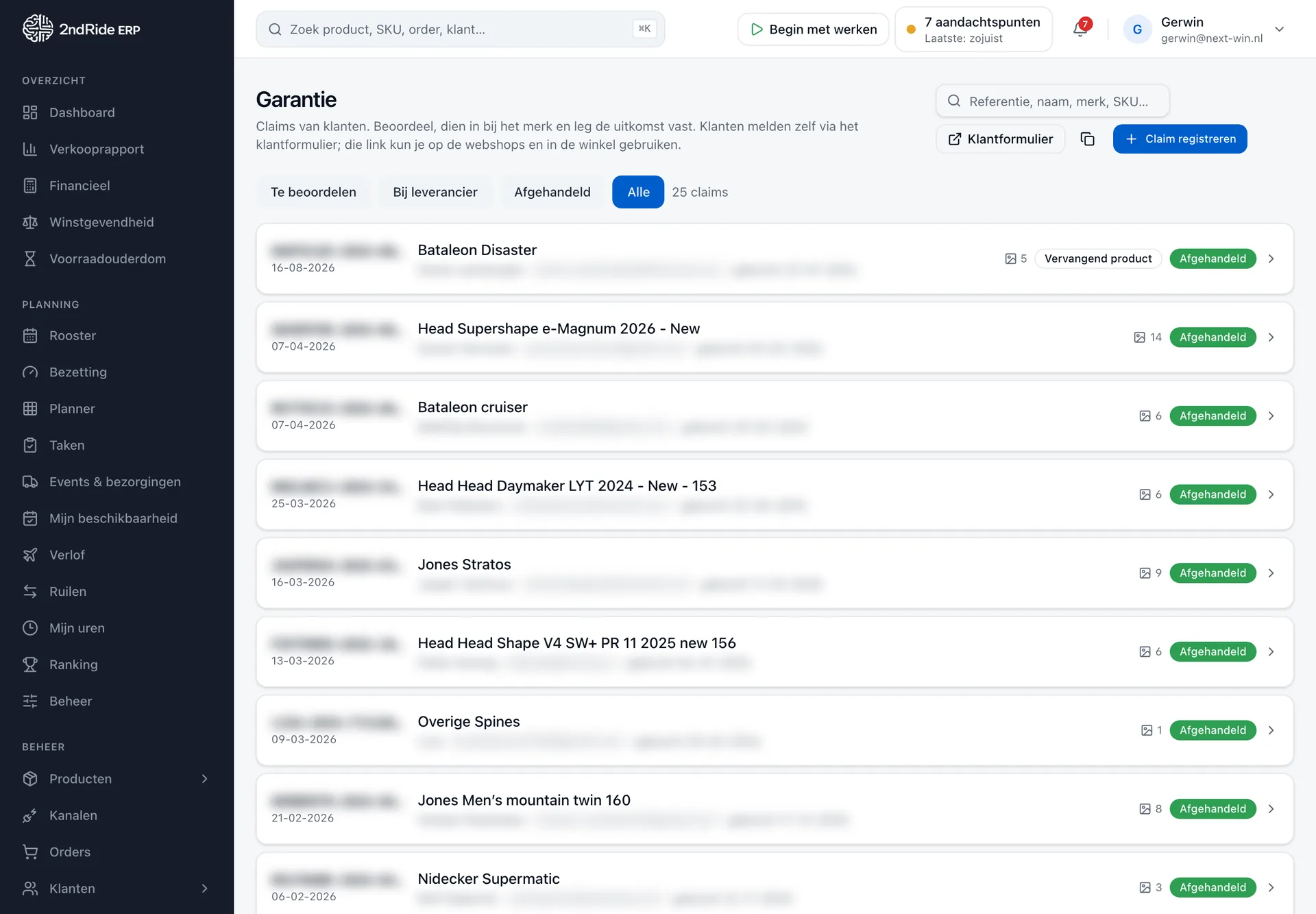This screenshot has width=1316, height=914.
Task: Click photo count icon on Head Supershape row
Action: pos(1139,337)
